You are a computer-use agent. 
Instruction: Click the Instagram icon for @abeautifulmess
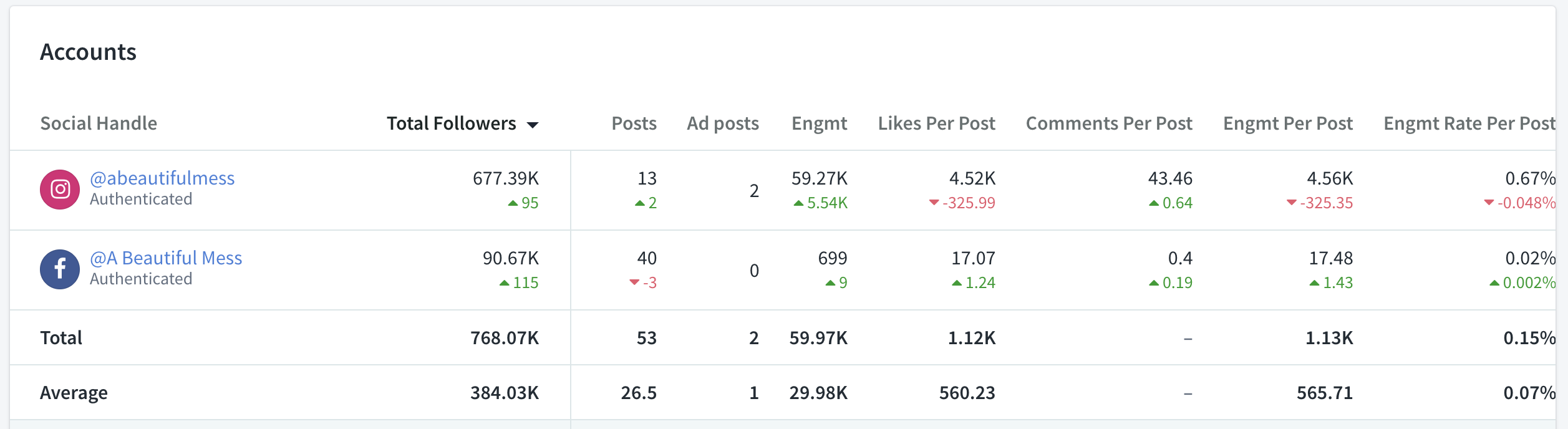[x=60, y=190]
